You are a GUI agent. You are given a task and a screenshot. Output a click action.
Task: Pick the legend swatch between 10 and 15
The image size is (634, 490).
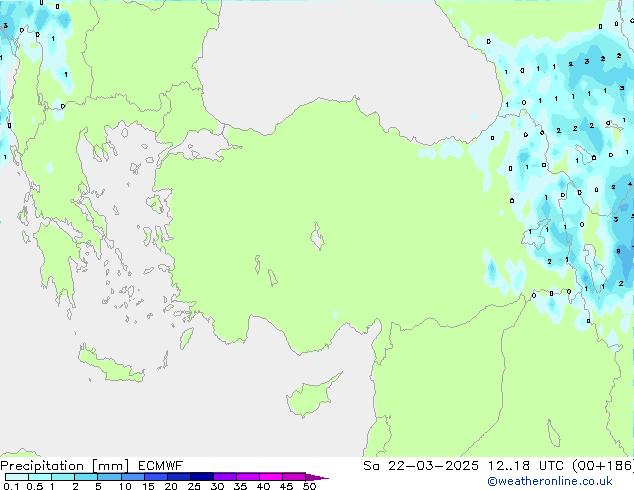coord(132,477)
